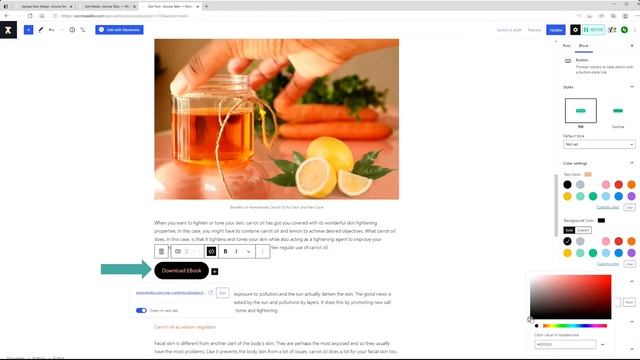Toggle the link icon in the block toolbar
640x360 pixels.
[x=211, y=251]
